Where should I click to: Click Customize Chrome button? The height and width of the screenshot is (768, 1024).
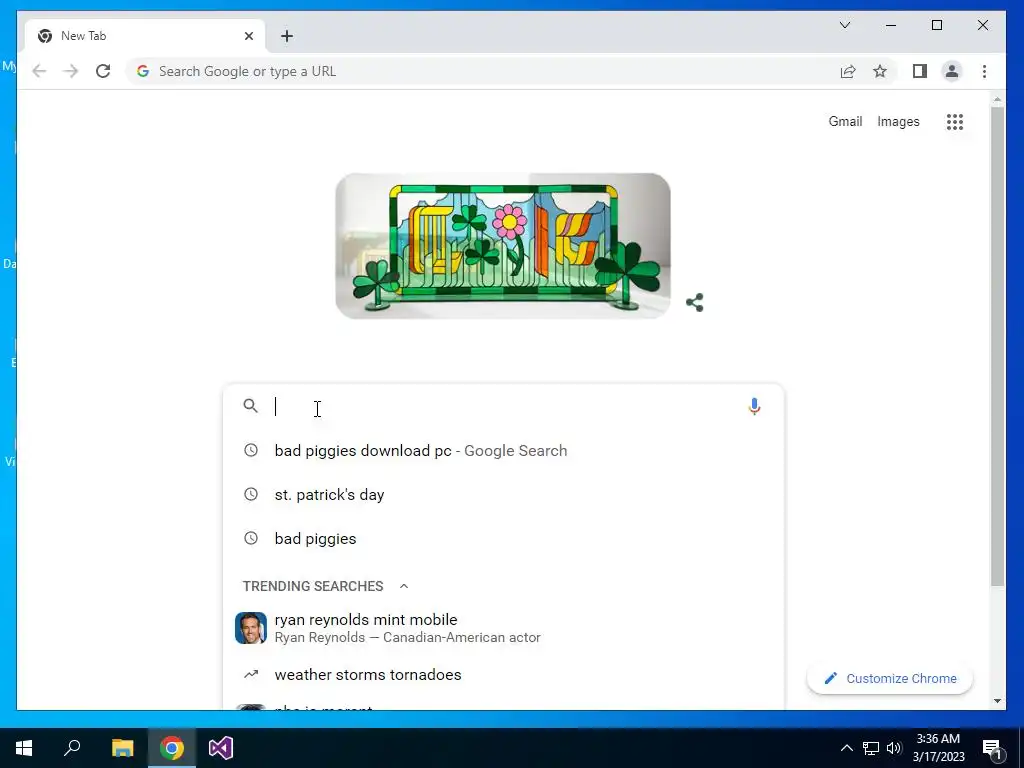[889, 679]
